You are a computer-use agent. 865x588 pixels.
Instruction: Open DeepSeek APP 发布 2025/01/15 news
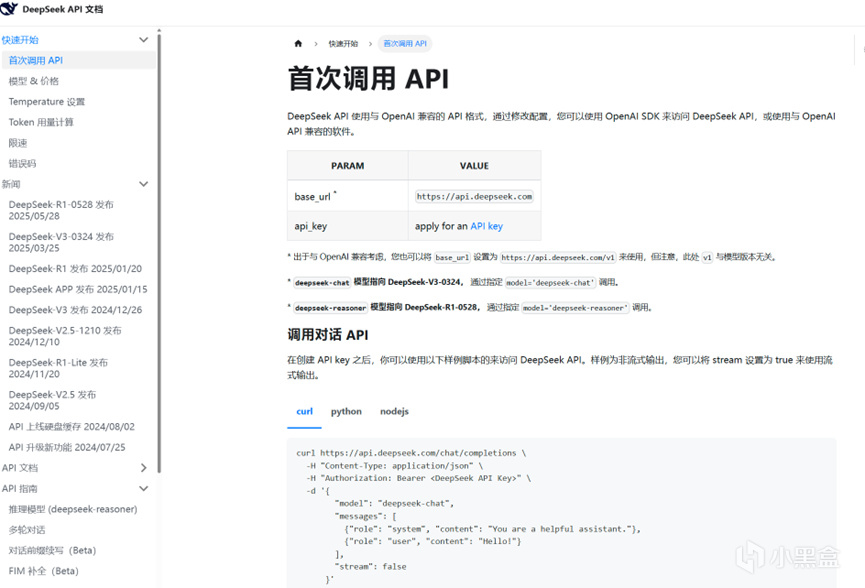pos(78,289)
